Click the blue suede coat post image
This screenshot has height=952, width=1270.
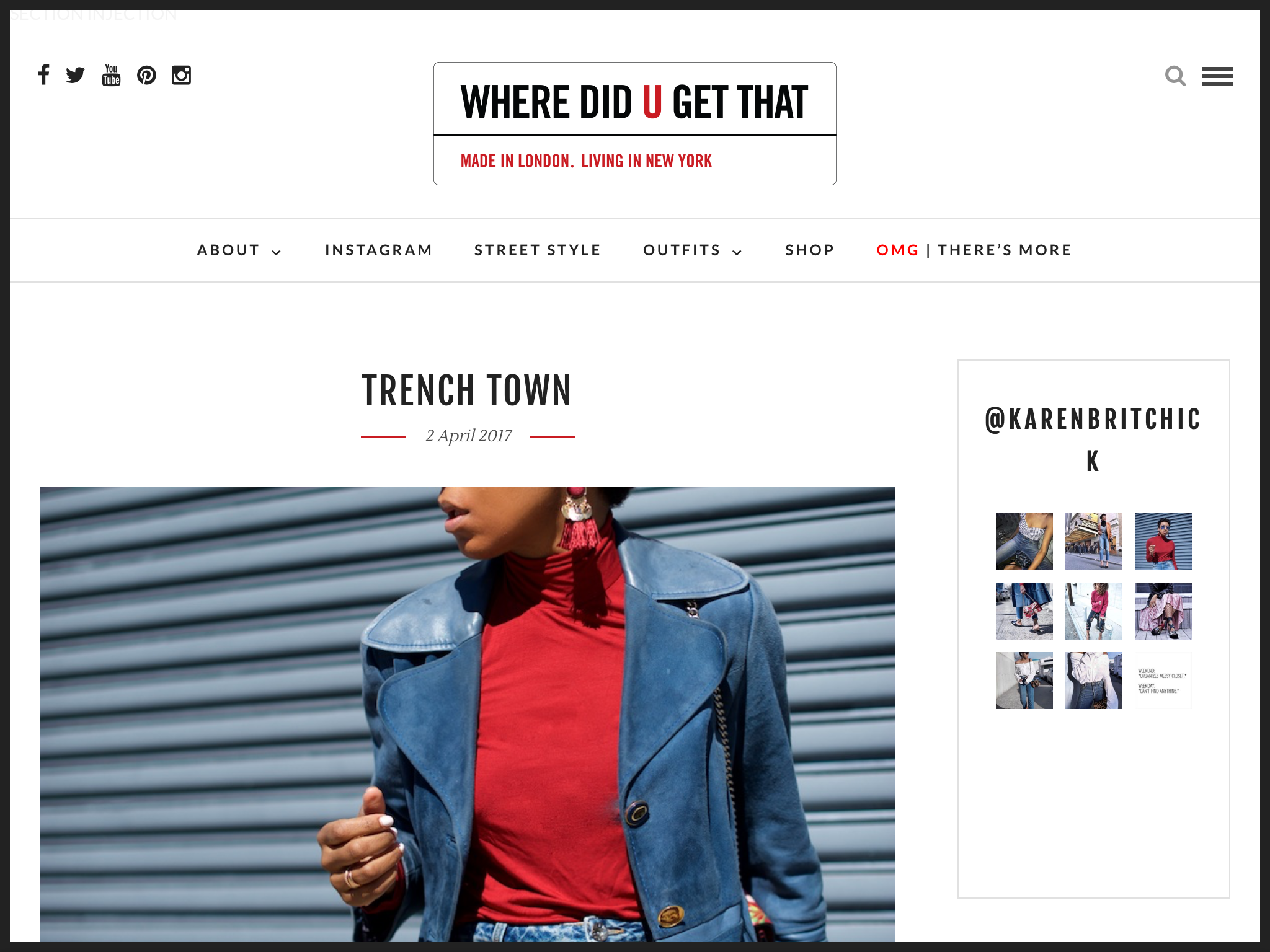click(x=468, y=715)
